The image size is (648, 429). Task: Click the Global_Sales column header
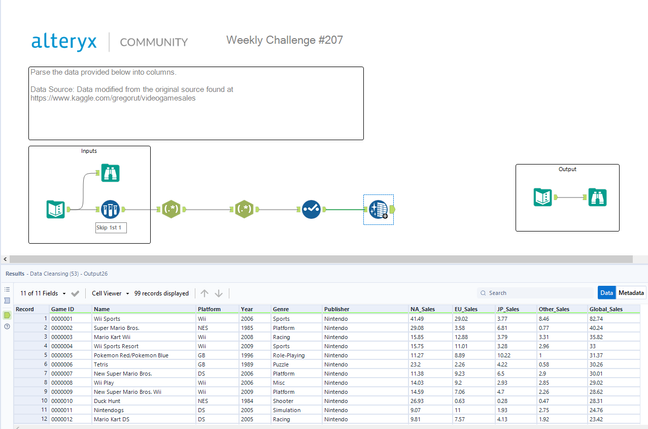614,309
